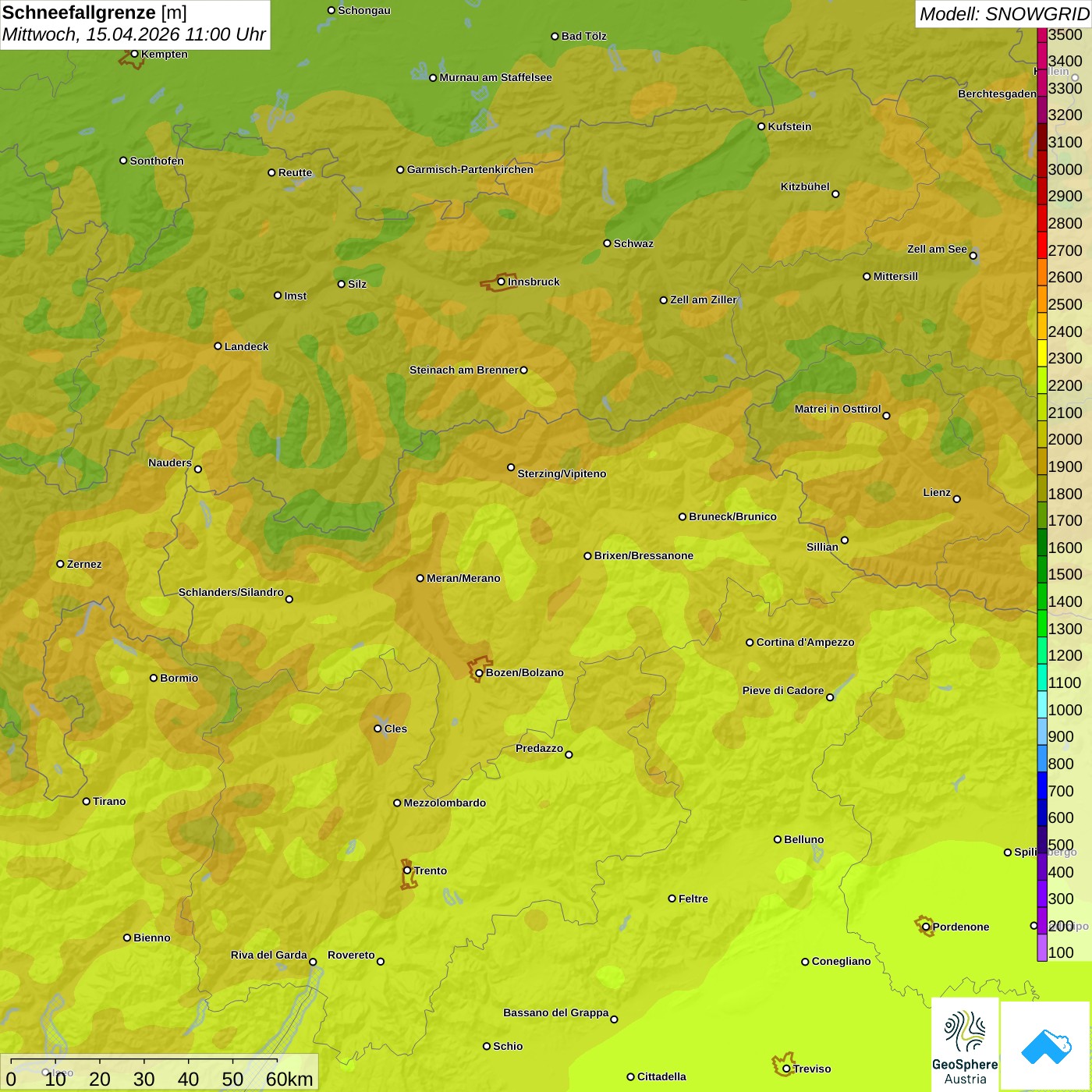Click the Kufstein city marker

762,126
